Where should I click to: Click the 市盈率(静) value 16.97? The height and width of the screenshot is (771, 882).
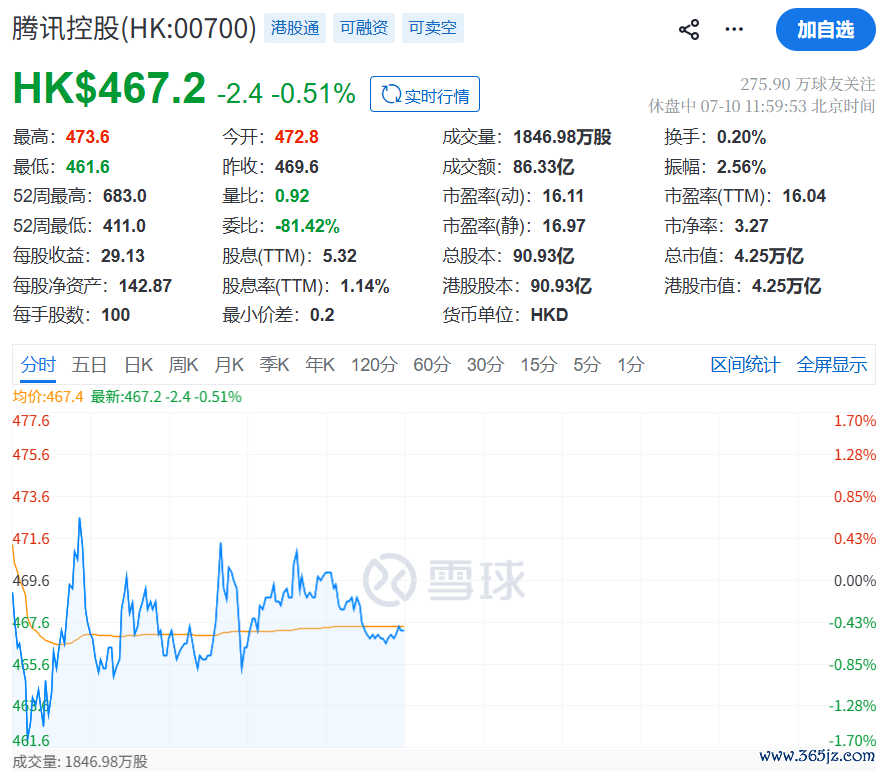click(564, 226)
